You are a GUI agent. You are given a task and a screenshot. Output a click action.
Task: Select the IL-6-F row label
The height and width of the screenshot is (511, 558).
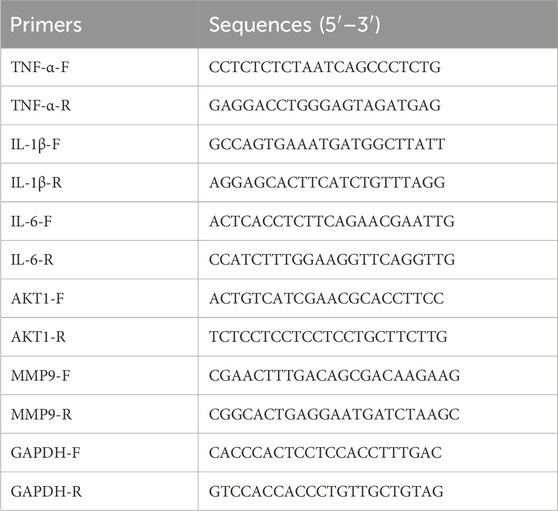click(x=31, y=221)
